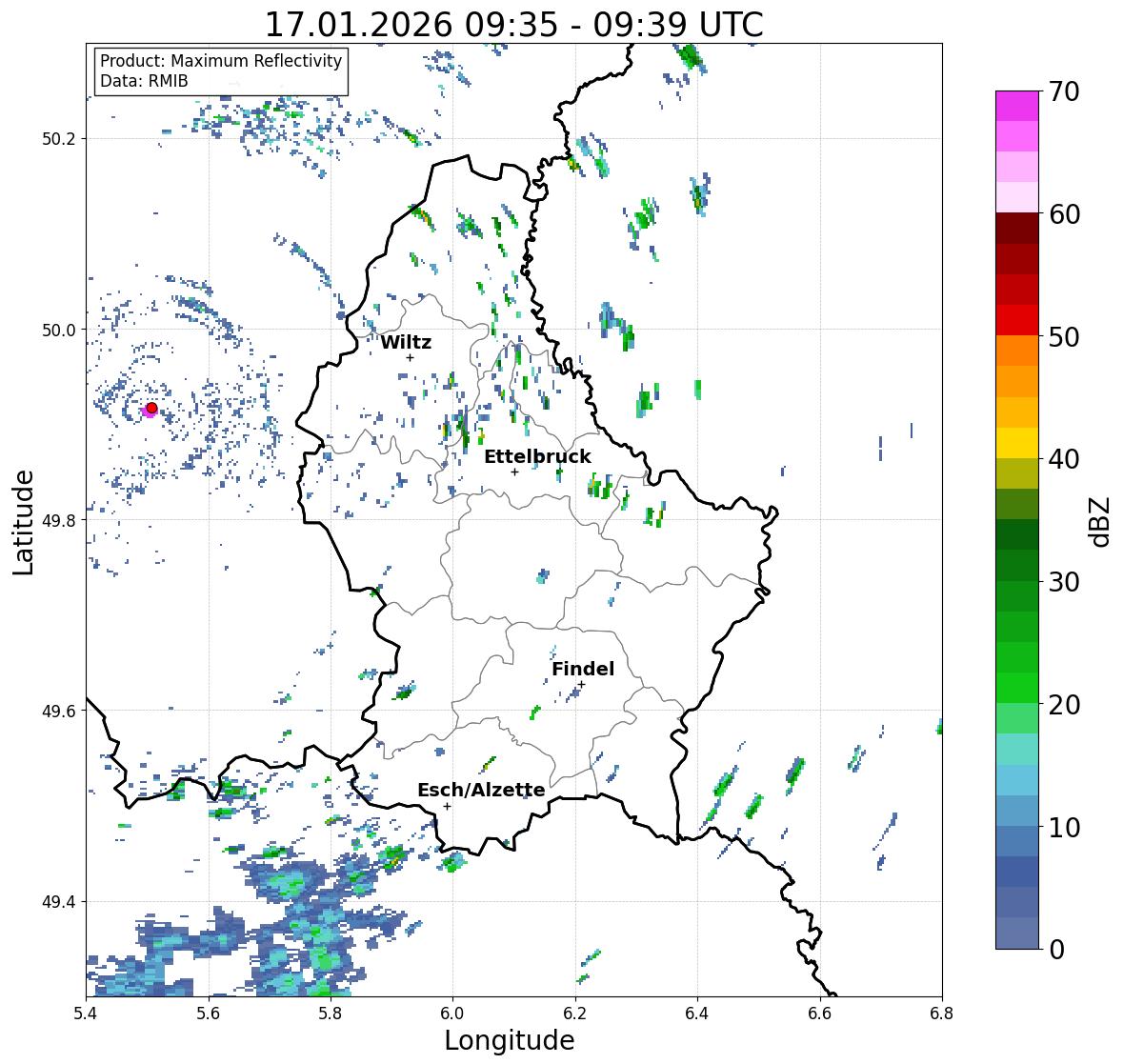Viewport: 1123px width, 1064px height.
Task: Click the 6.6 longitude tick label
Action: [x=819, y=1014]
